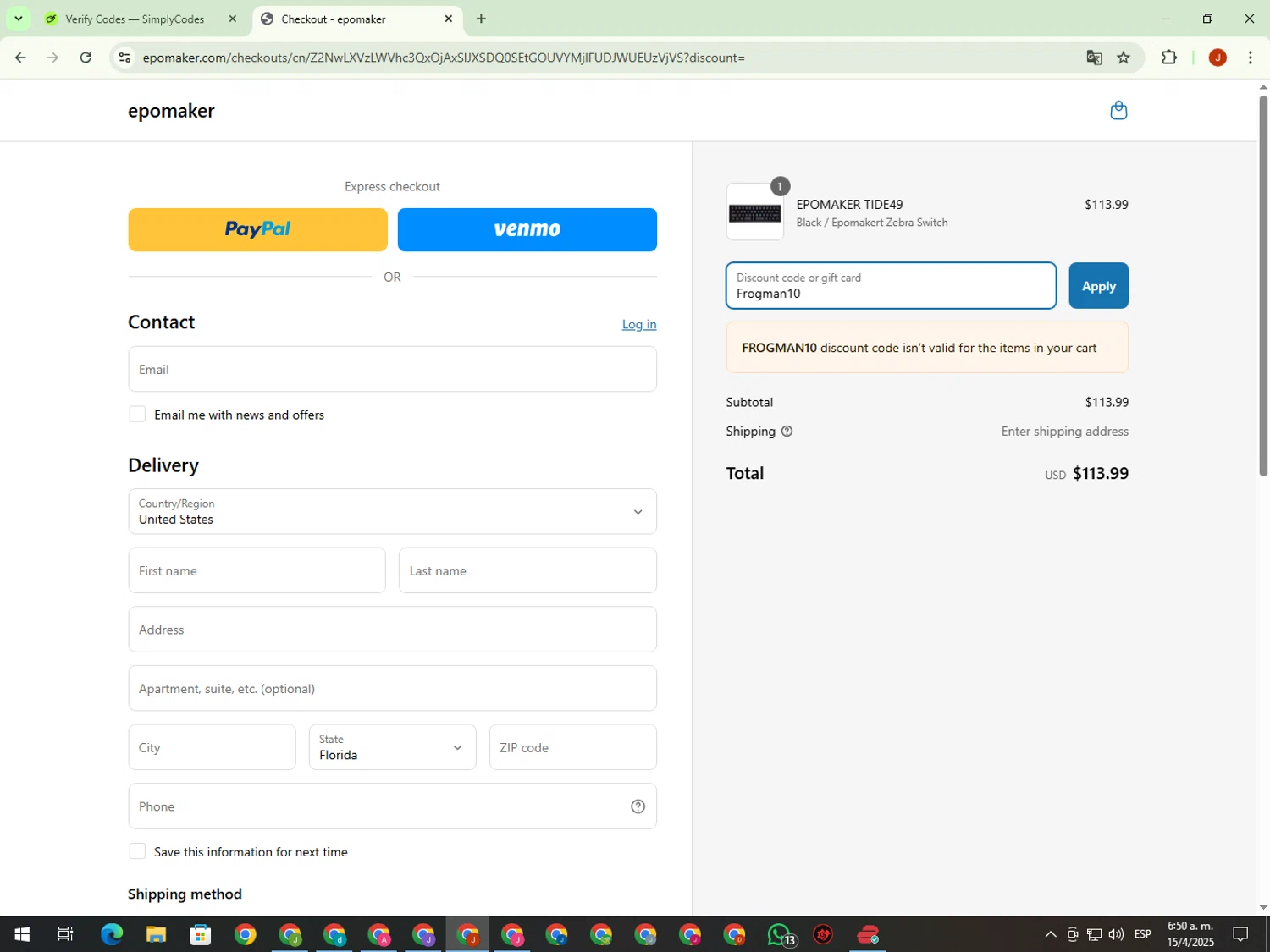
Task: Pay with the PayPal express button
Action: (257, 229)
